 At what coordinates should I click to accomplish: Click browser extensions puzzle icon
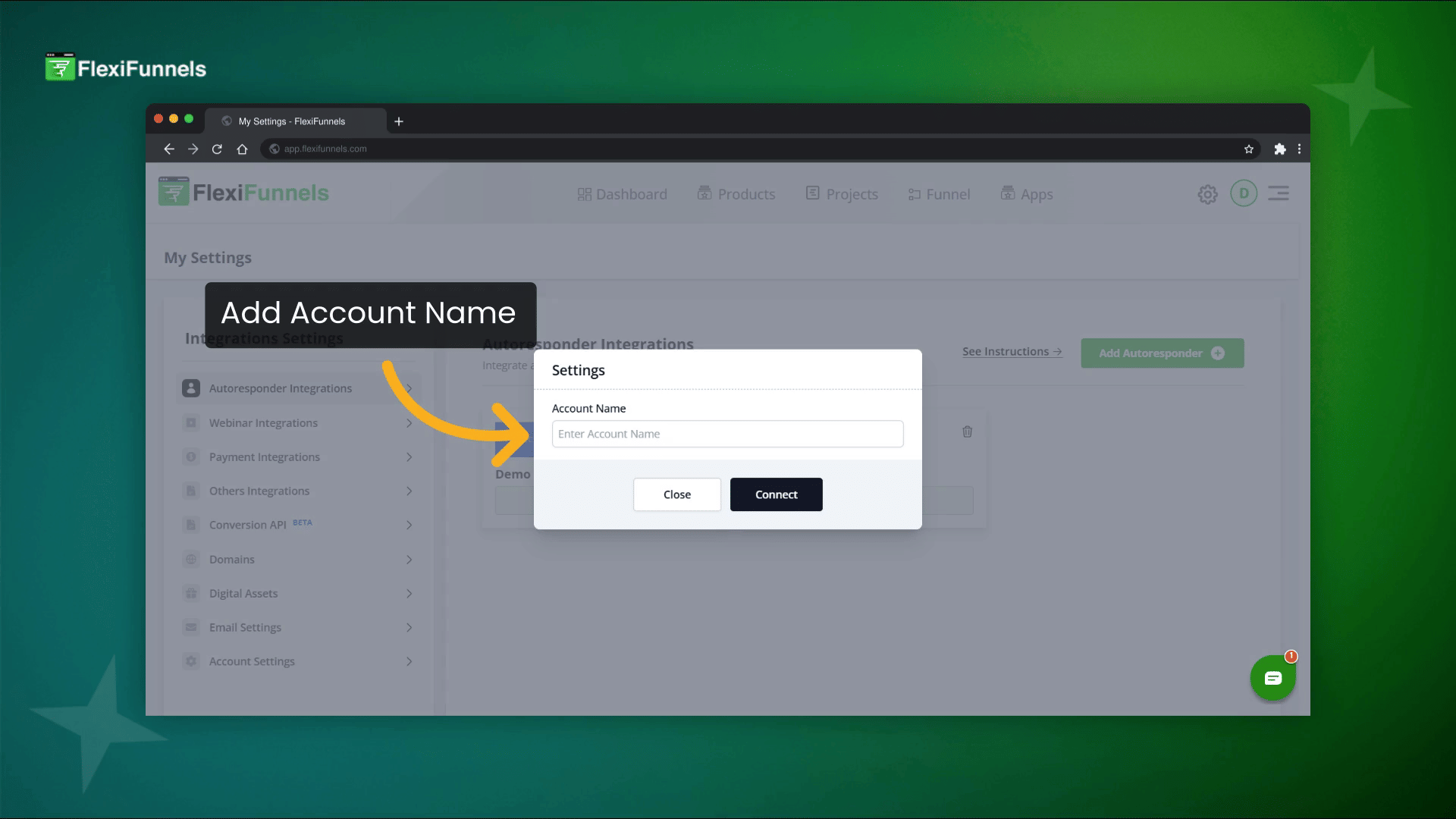[x=1280, y=149]
